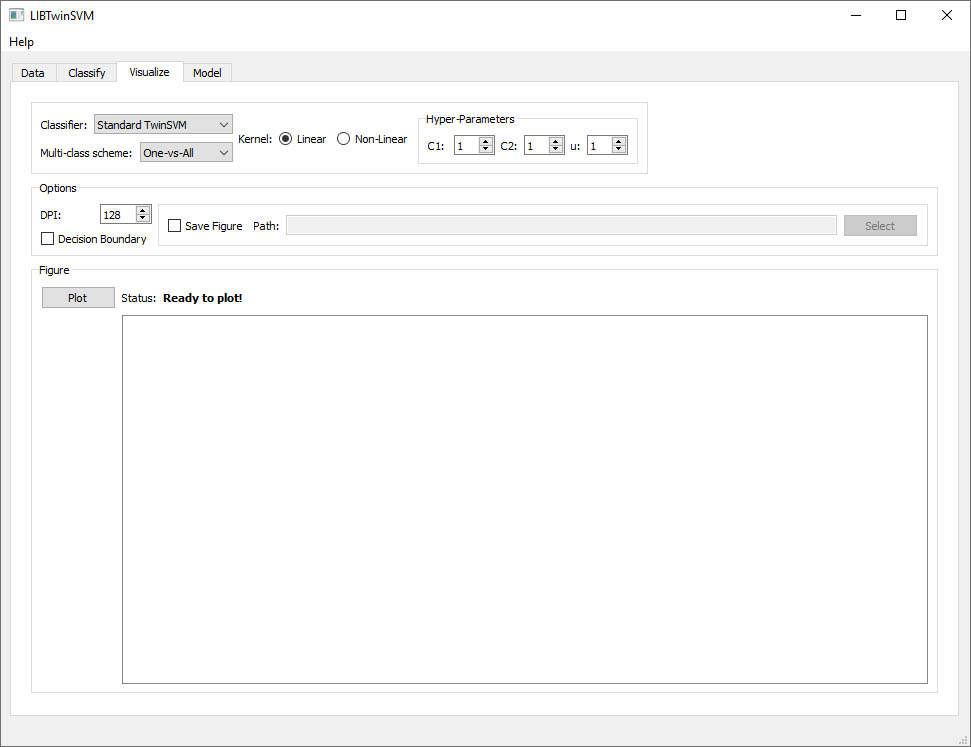The width and height of the screenshot is (971, 747).
Task: Minimize the LIBTwinSVM window
Action: [856, 15]
